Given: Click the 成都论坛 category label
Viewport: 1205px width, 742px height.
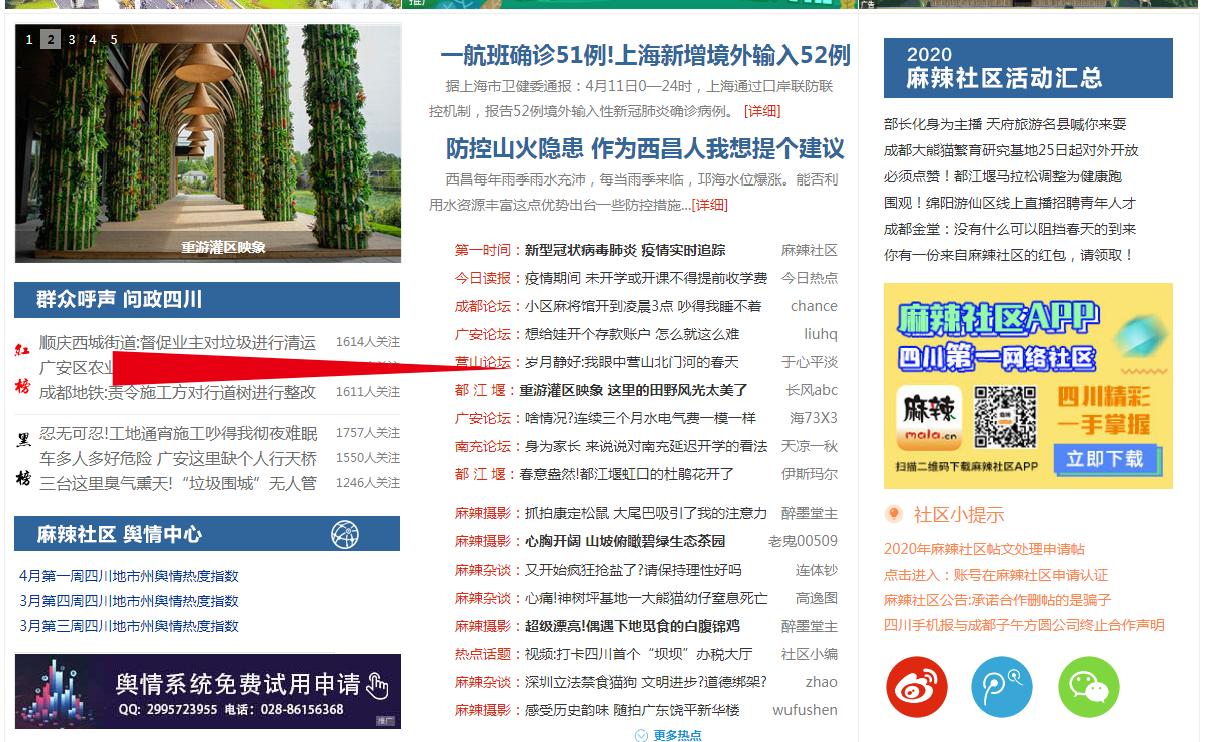Looking at the screenshot, I should click(x=482, y=306).
